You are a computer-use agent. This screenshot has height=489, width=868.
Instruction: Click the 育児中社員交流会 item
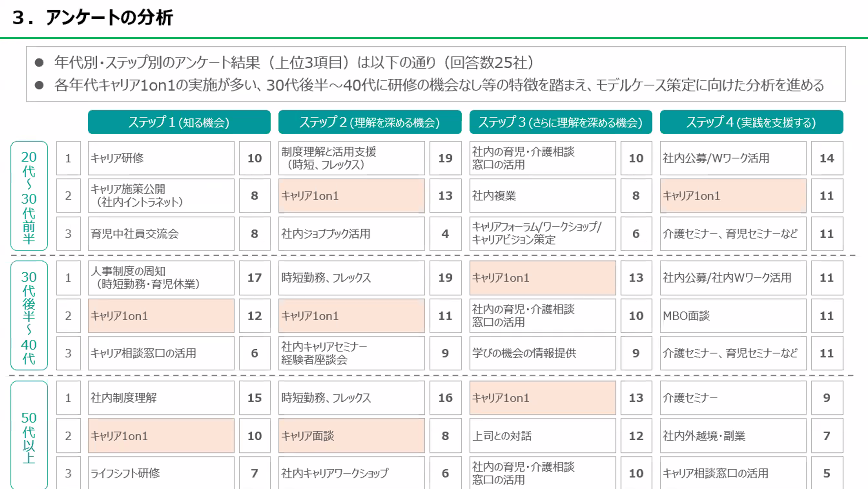pos(161,234)
